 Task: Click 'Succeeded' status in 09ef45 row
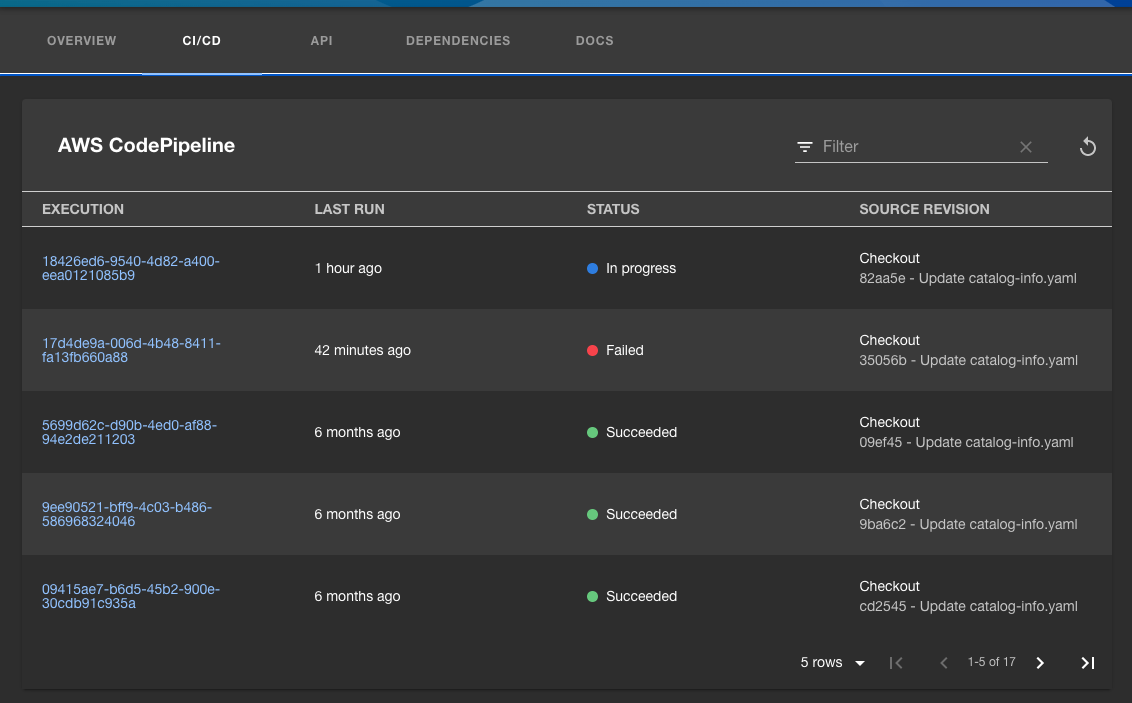click(x=641, y=432)
